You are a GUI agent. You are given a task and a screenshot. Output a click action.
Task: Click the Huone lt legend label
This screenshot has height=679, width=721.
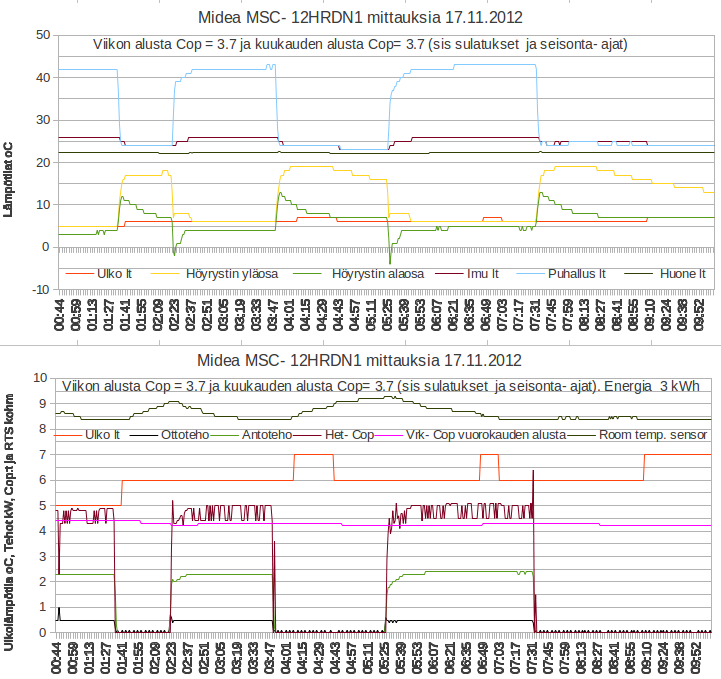coord(682,273)
